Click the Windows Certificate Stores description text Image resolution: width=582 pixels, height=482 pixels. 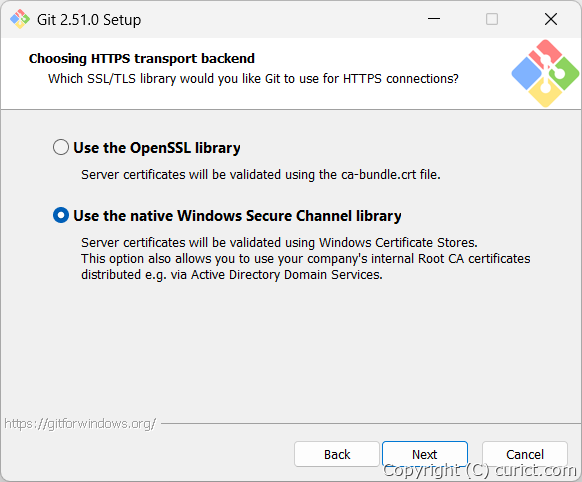point(279,242)
